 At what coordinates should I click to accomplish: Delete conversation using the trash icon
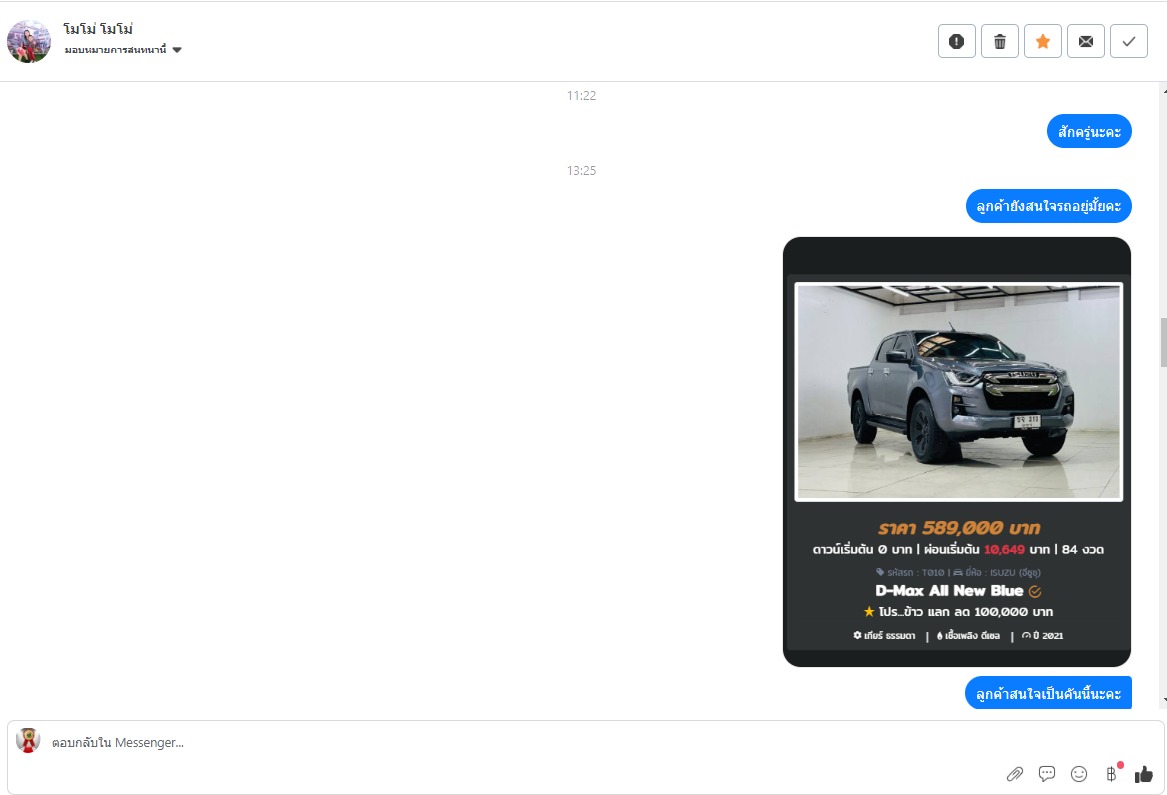click(1000, 41)
